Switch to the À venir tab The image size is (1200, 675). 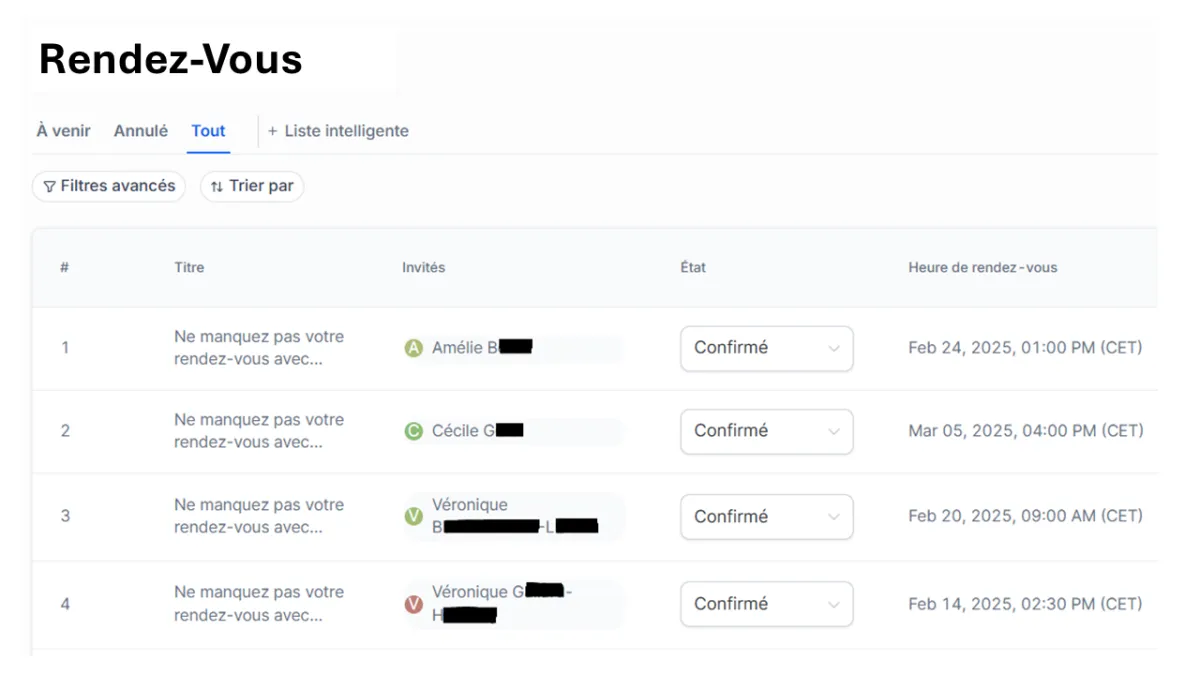pyautogui.click(x=63, y=131)
